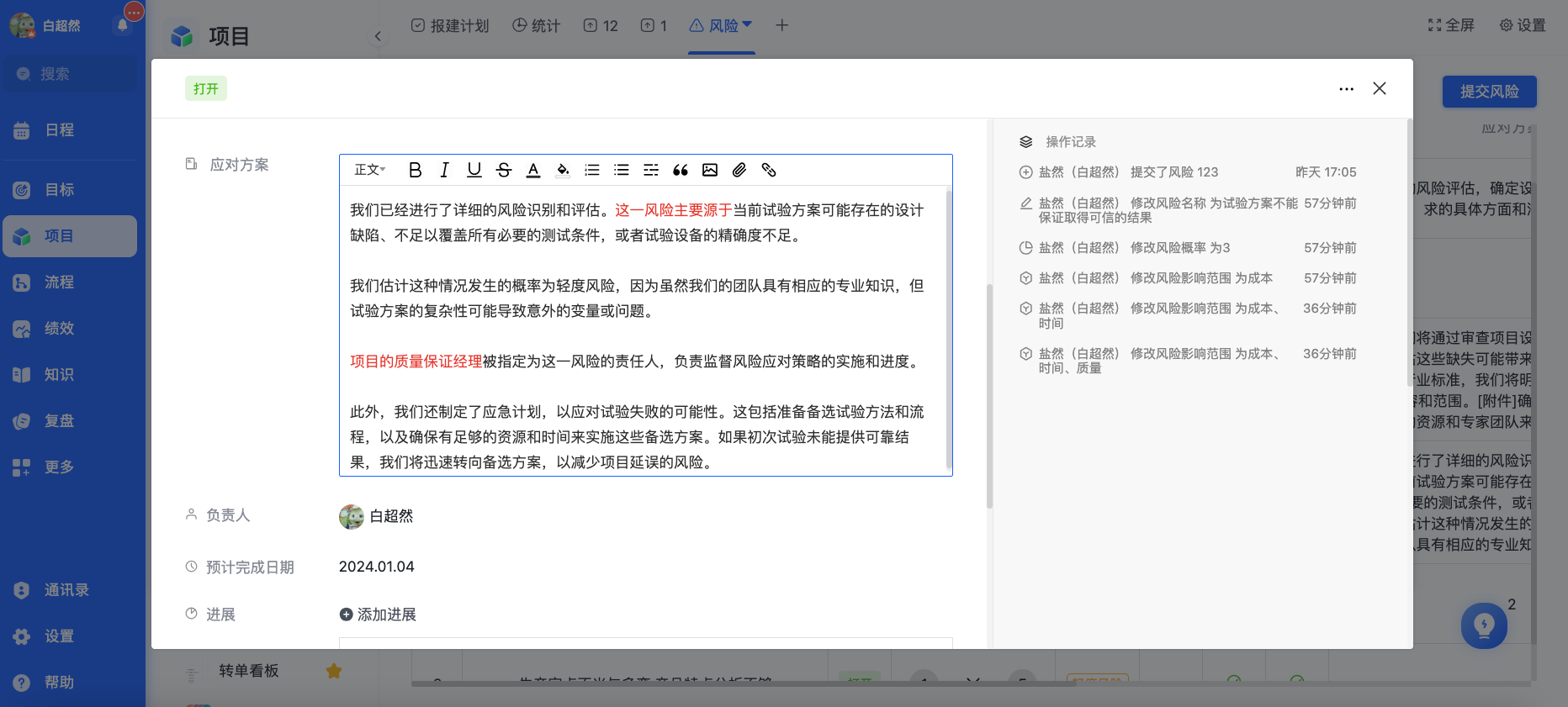Open 流程 in the sidebar
This screenshot has height=707, width=1568.
70,282
